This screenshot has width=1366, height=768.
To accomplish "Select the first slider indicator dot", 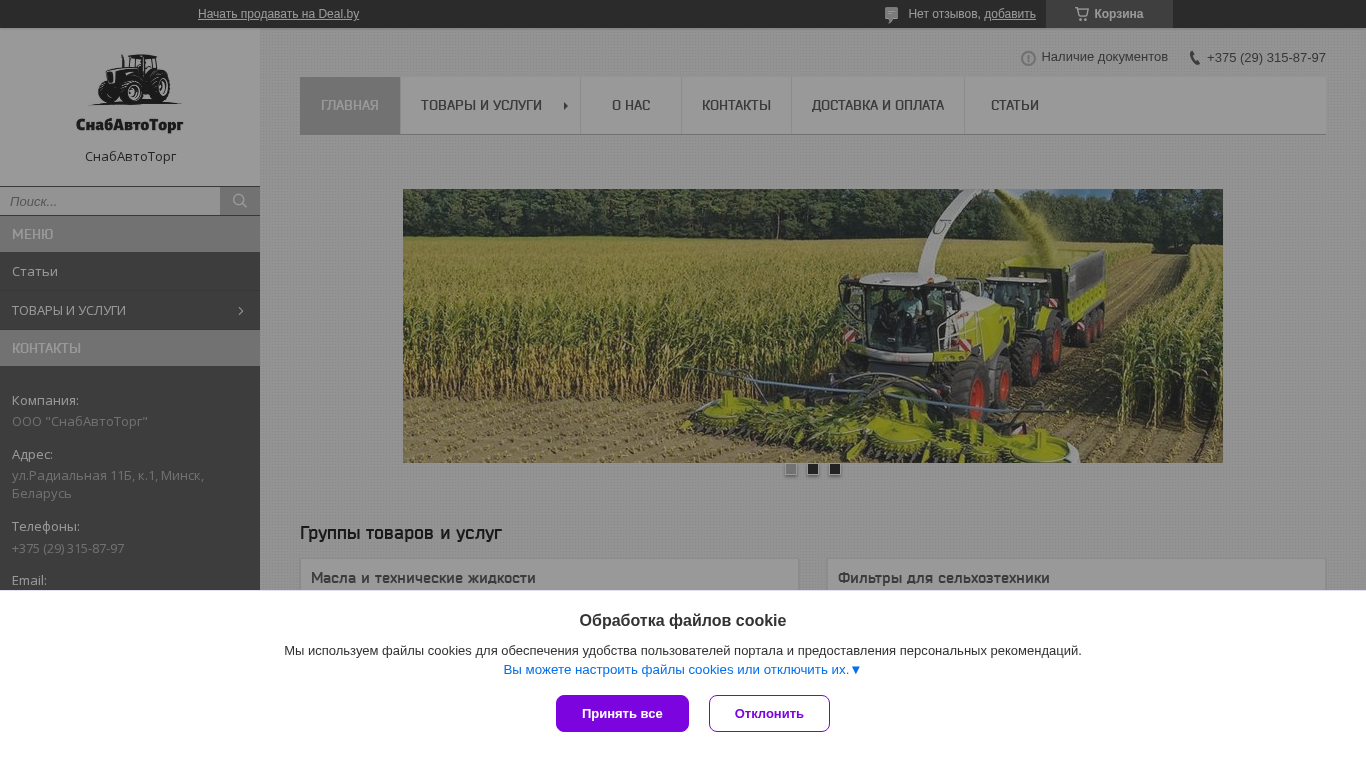I will [x=791, y=469].
